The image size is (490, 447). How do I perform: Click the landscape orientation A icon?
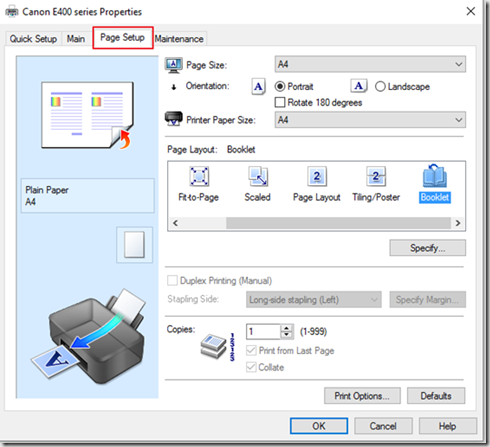coord(359,86)
